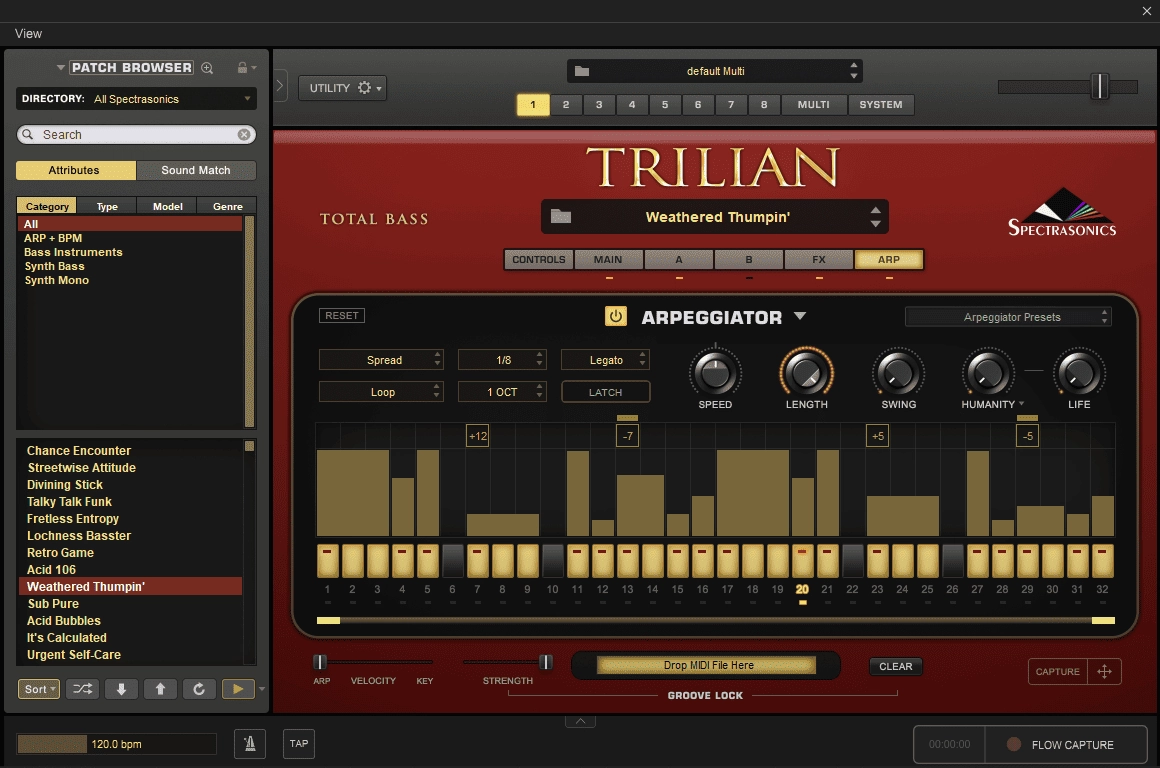
Task: Toggle arpeggiator step 6 button
Action: 453,561
